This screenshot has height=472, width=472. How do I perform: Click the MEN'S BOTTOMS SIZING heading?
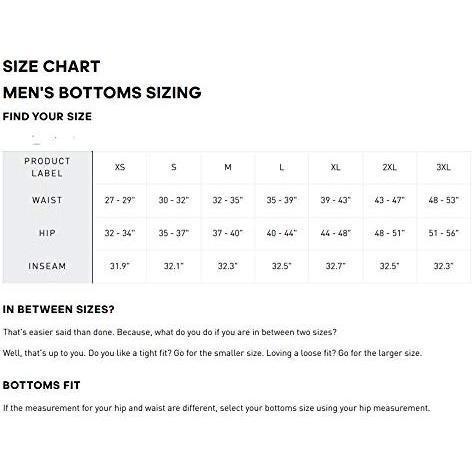coord(102,92)
